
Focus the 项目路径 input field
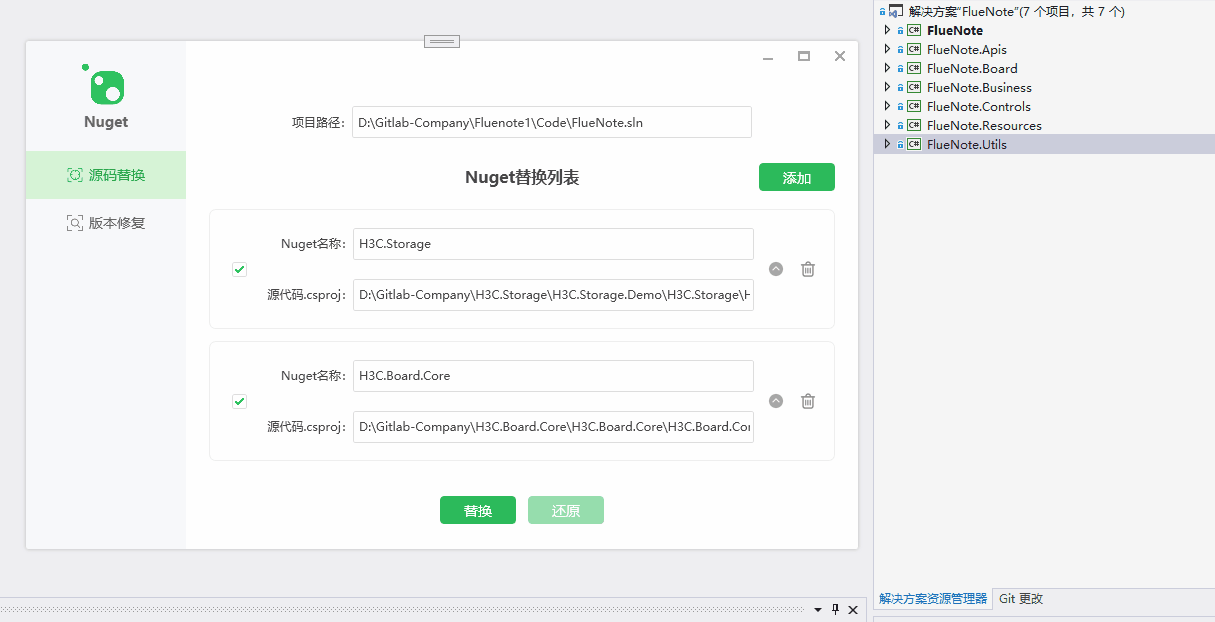click(552, 122)
